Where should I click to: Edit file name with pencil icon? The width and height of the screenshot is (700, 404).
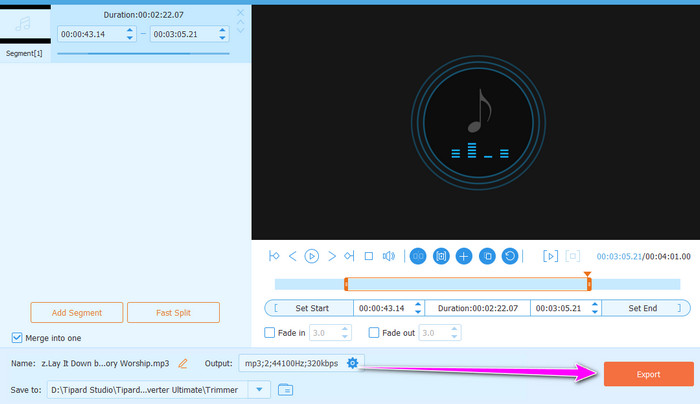pyautogui.click(x=182, y=362)
